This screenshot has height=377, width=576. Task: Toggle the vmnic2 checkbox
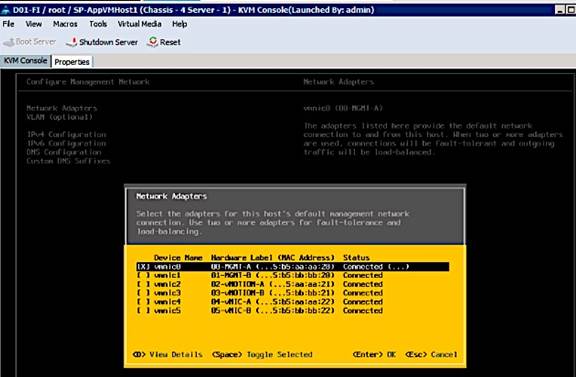[143, 284]
